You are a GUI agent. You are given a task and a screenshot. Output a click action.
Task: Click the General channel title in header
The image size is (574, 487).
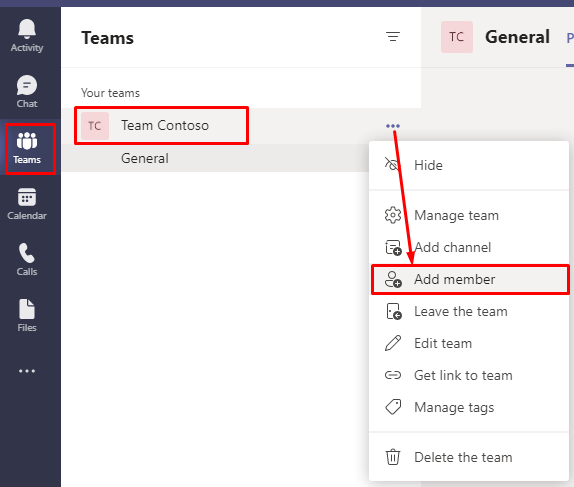[517, 37]
